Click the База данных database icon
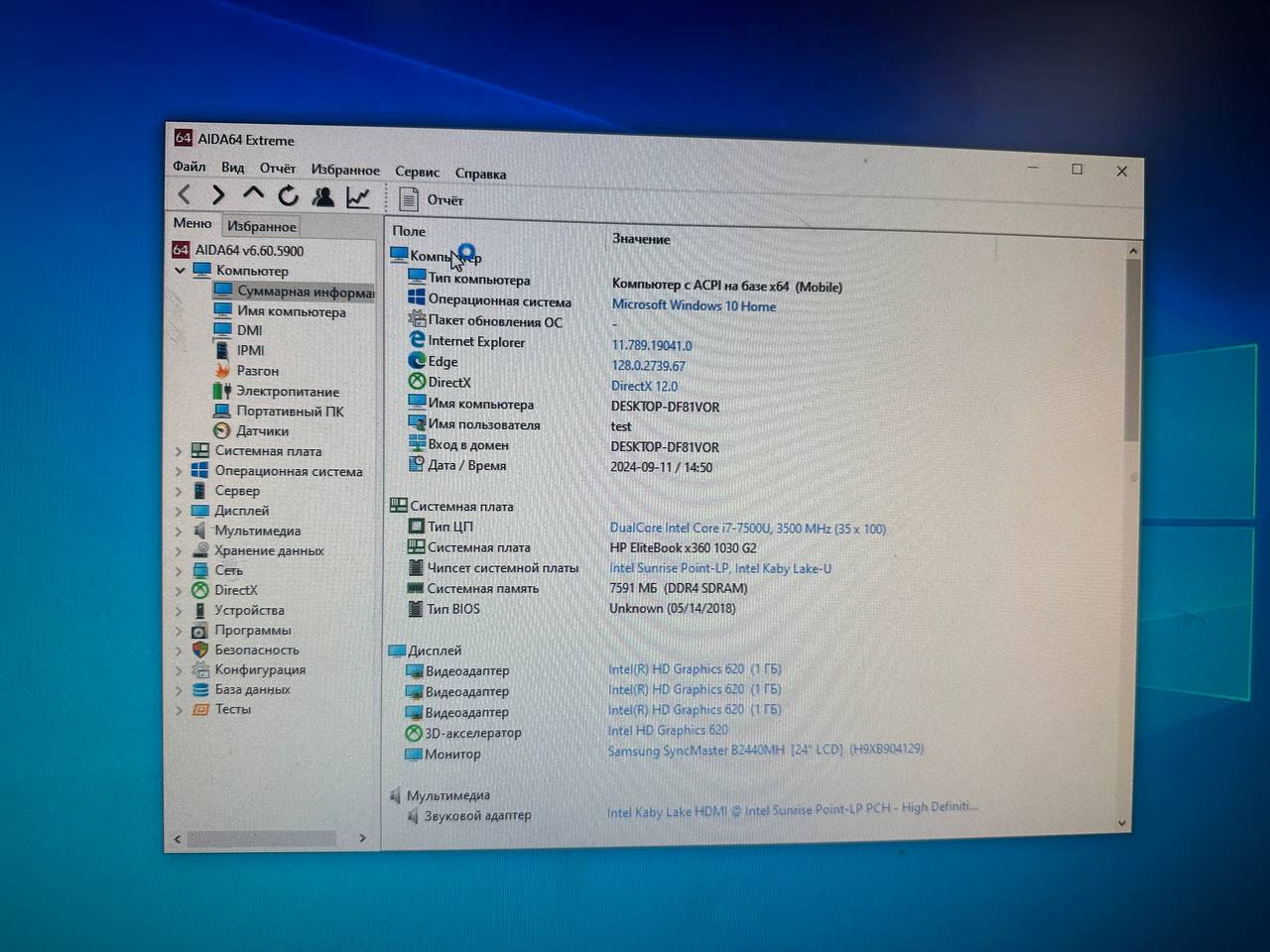Screen dimensions: 1270x952 (200, 688)
